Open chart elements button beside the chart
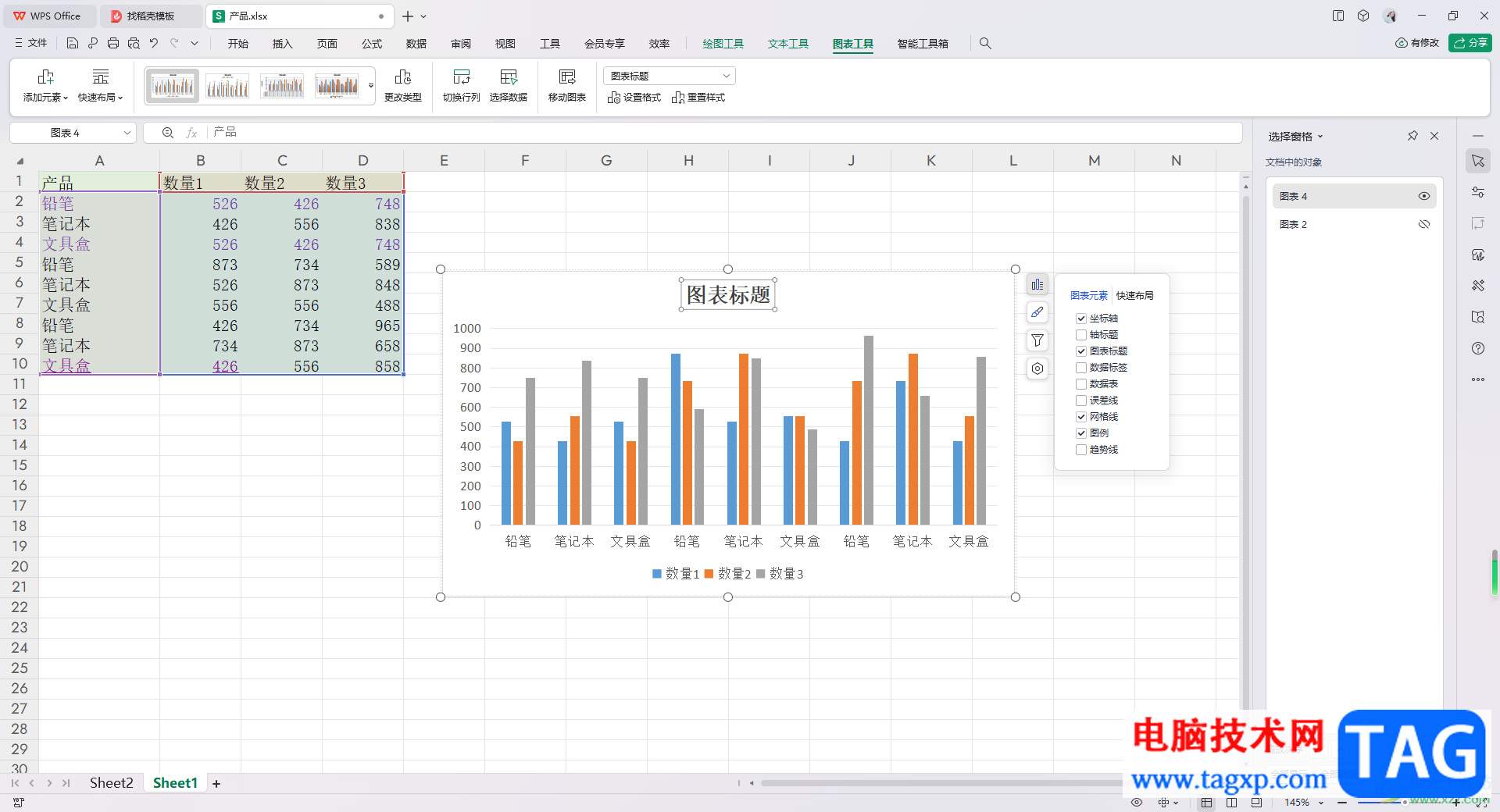The height and width of the screenshot is (812, 1500). click(x=1037, y=284)
